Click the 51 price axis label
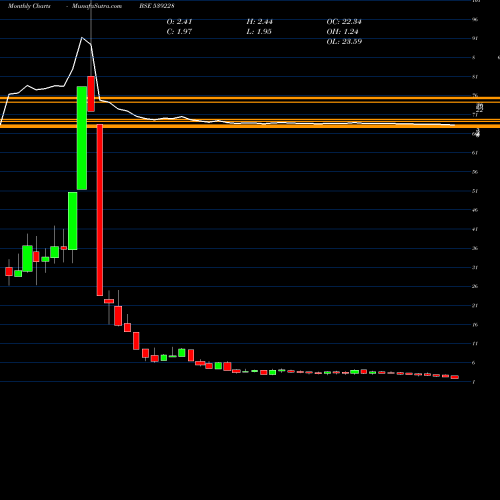The height and width of the screenshot is (500, 500). 475,191
